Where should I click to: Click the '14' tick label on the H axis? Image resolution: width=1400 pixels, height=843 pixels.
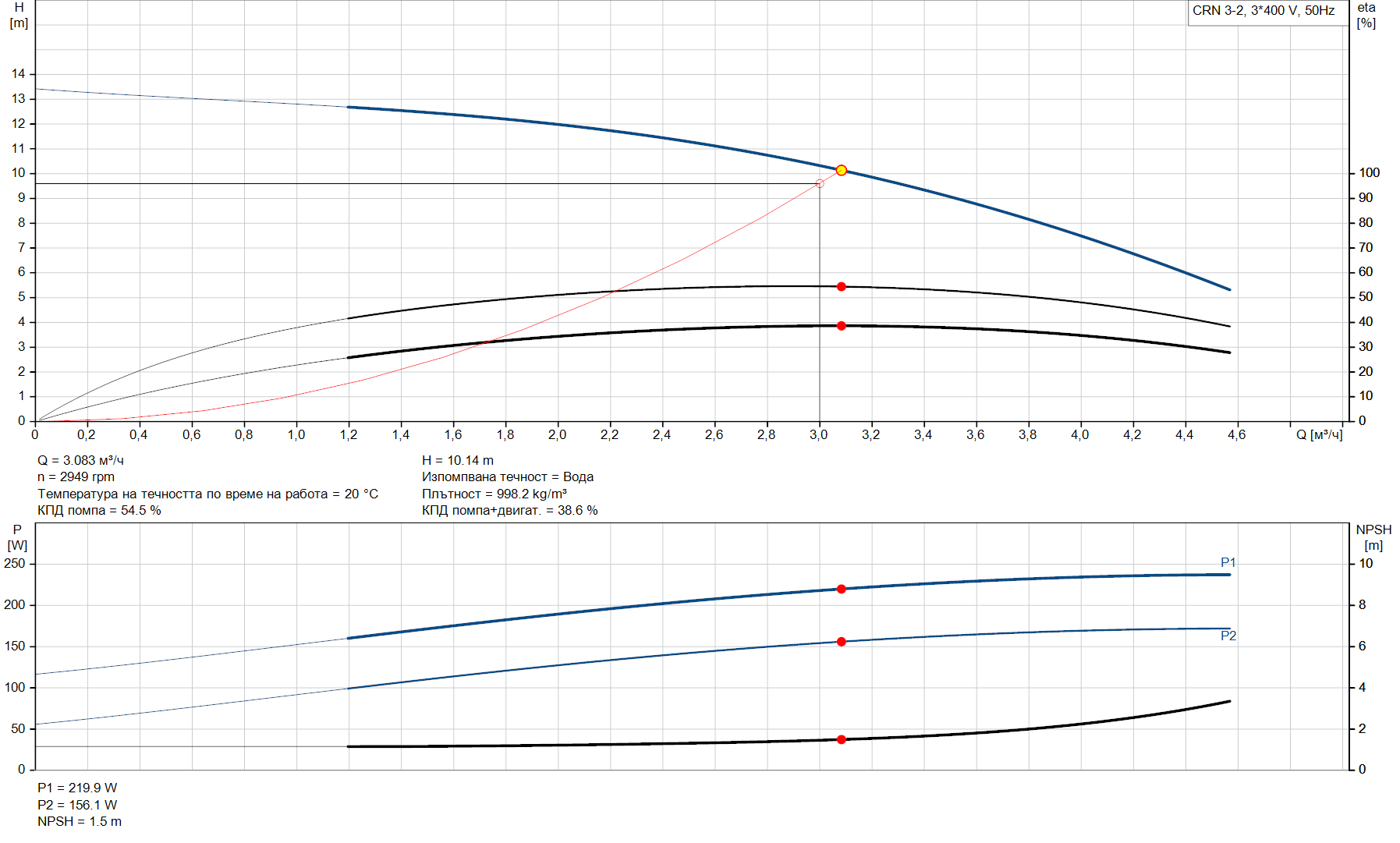pos(18,73)
